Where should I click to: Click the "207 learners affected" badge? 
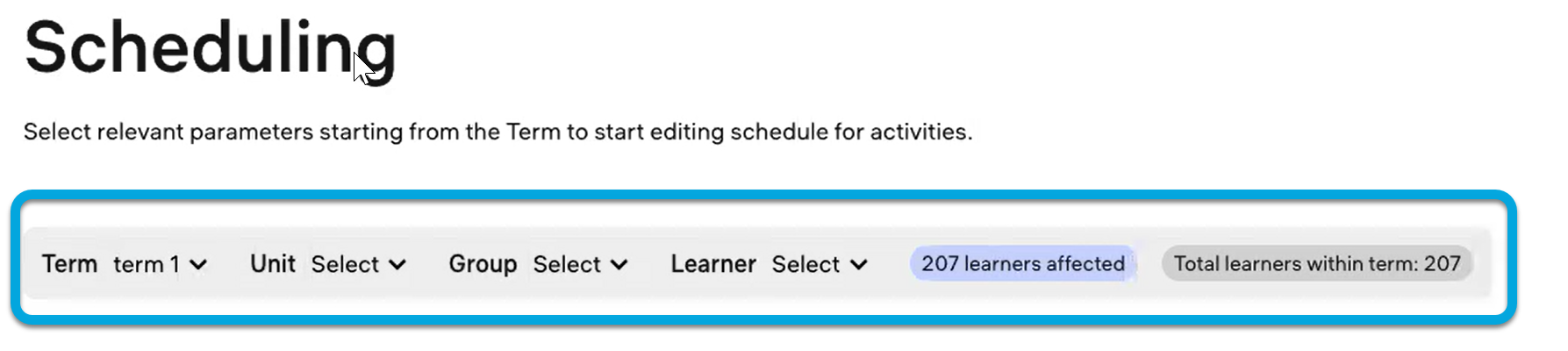click(1022, 264)
